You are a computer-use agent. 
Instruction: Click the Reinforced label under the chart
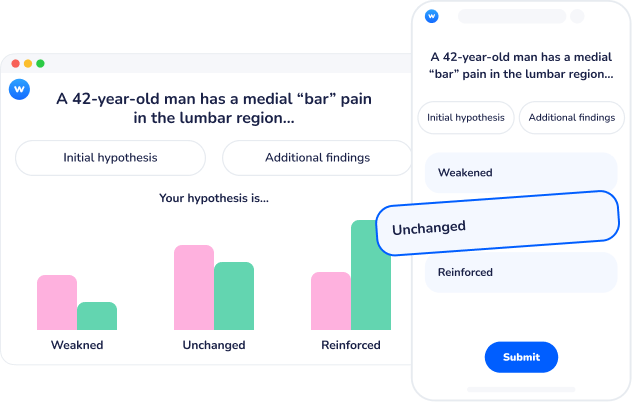[x=351, y=345]
